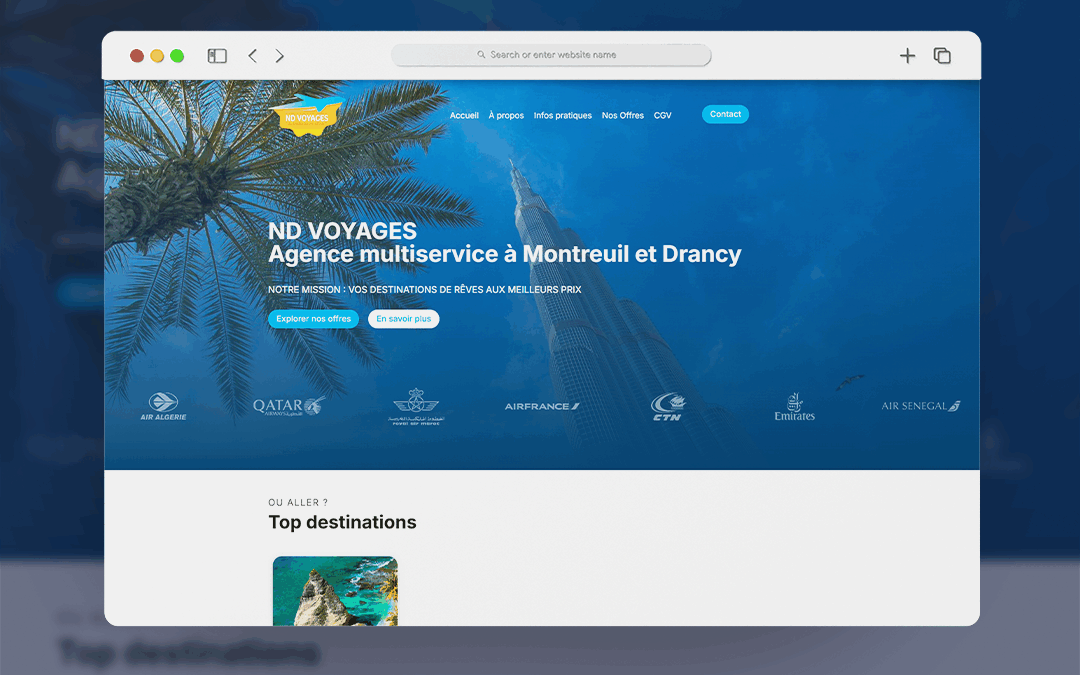The image size is (1080, 675).
Task: Click the ND Voyages logo
Action: click(307, 115)
